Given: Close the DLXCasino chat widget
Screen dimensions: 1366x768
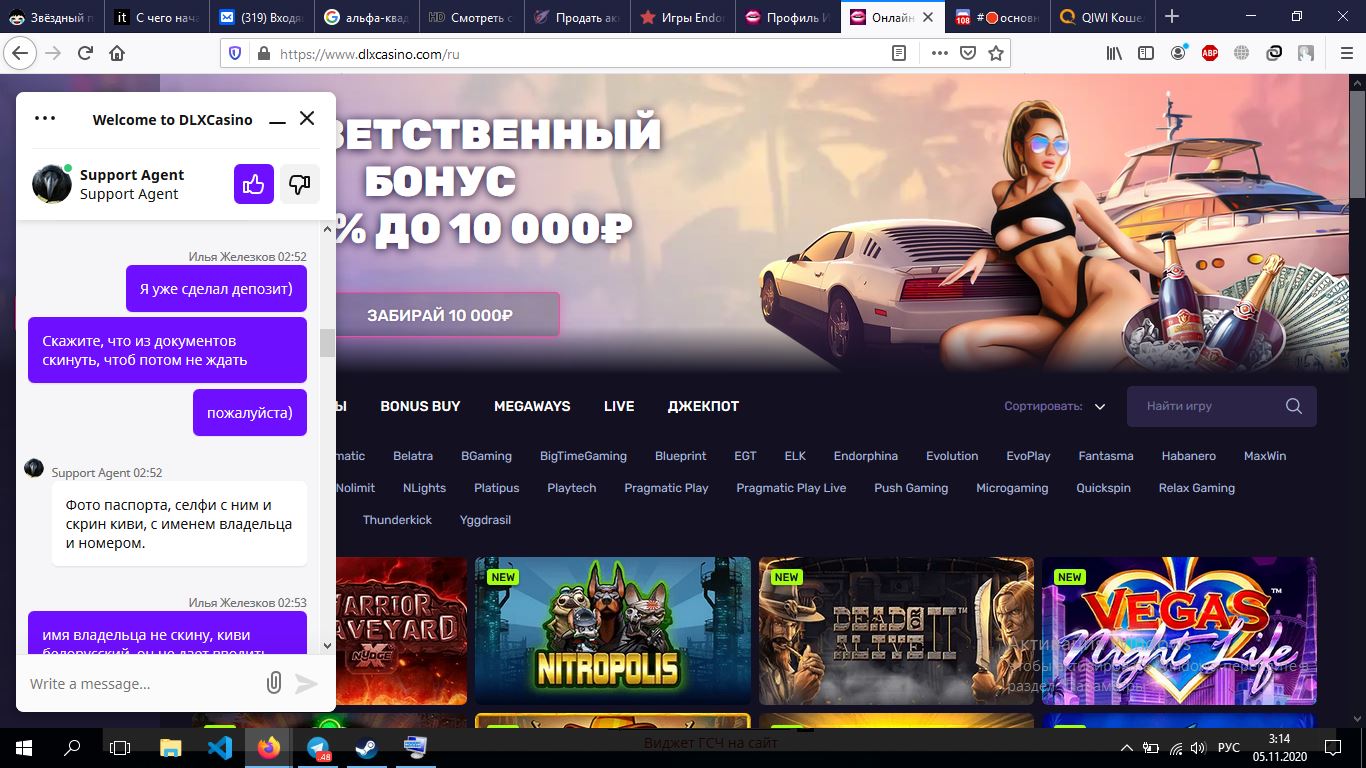Looking at the screenshot, I should click(x=307, y=118).
